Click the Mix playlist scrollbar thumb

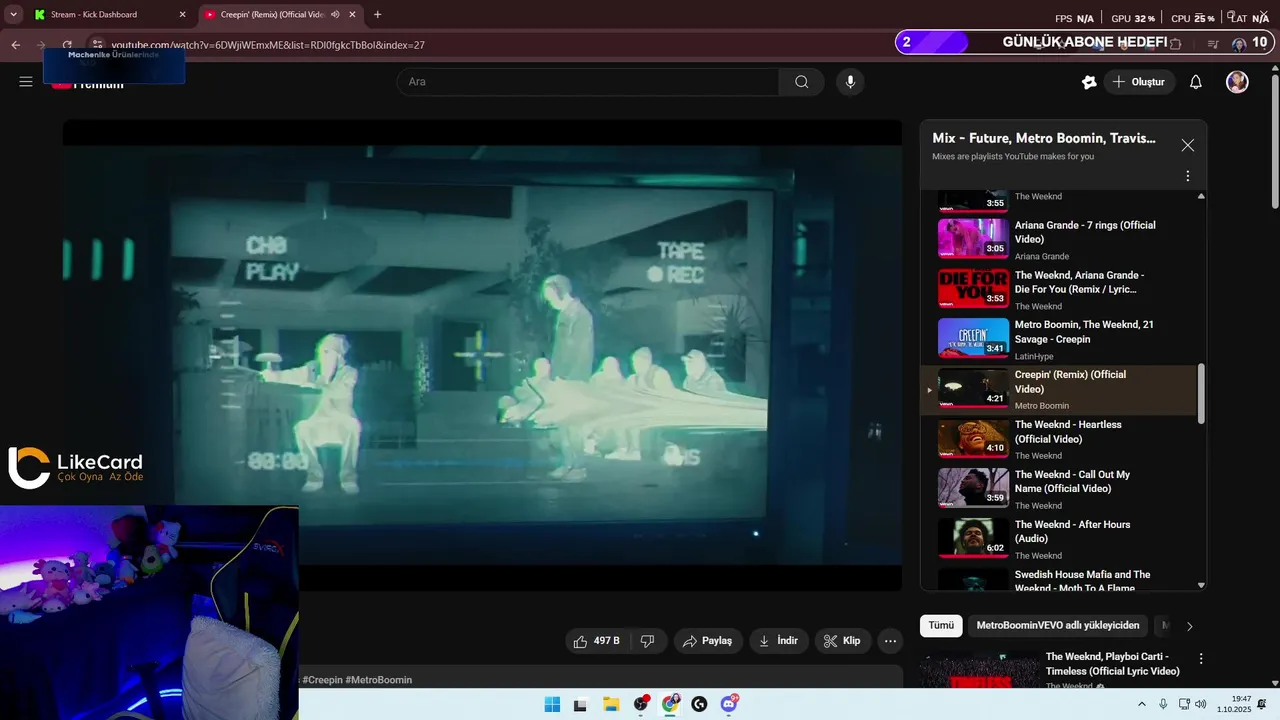coord(1201,394)
